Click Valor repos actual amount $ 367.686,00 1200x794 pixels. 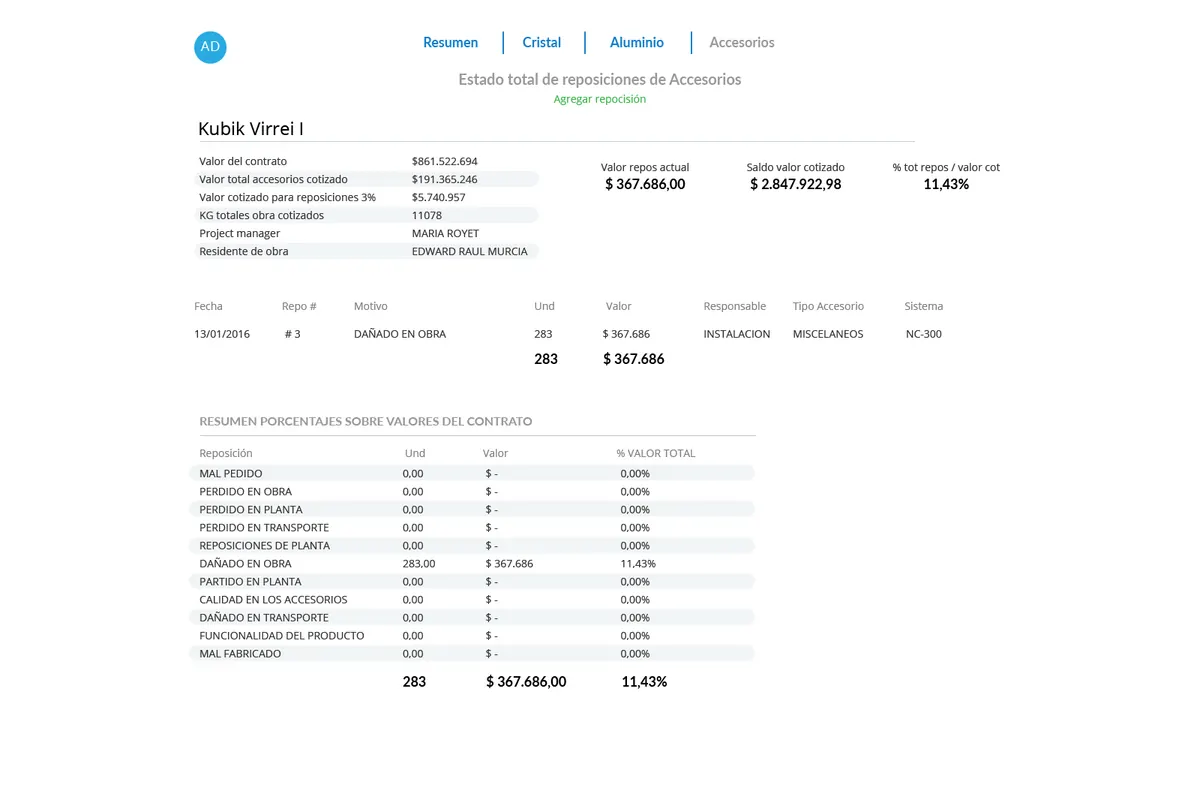[645, 184]
